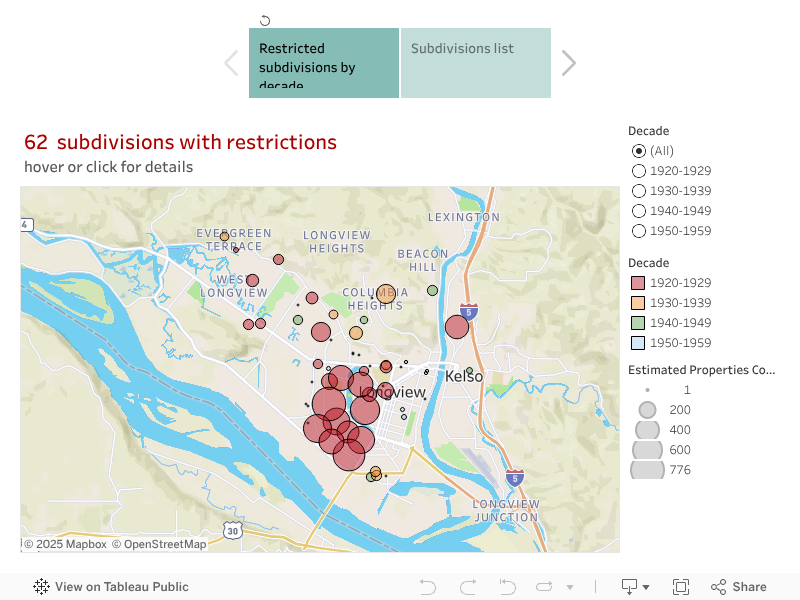This screenshot has height=600, width=800.
Task: Choose the 1940-1949 decade filter
Action: click(x=639, y=211)
